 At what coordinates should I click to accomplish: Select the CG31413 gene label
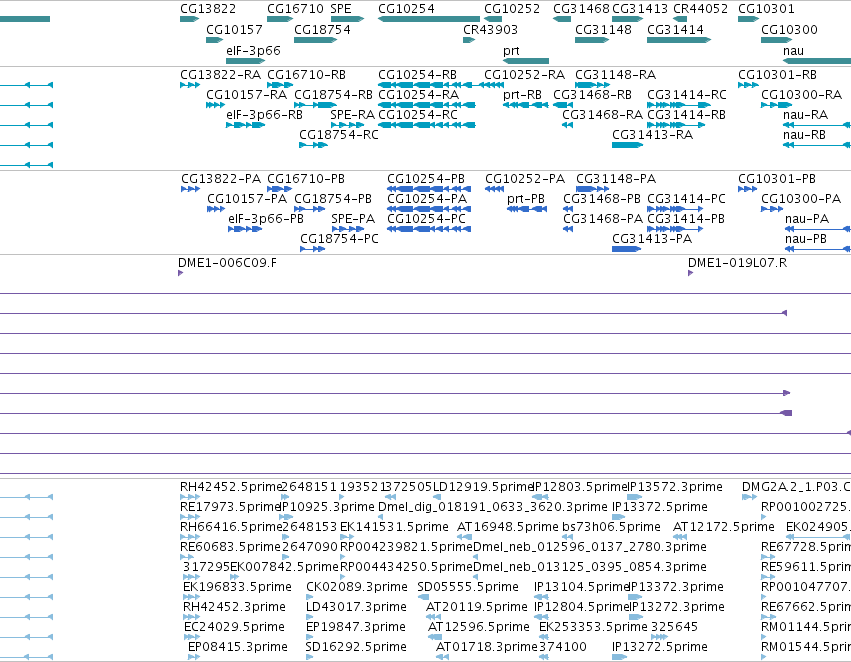pos(640,9)
